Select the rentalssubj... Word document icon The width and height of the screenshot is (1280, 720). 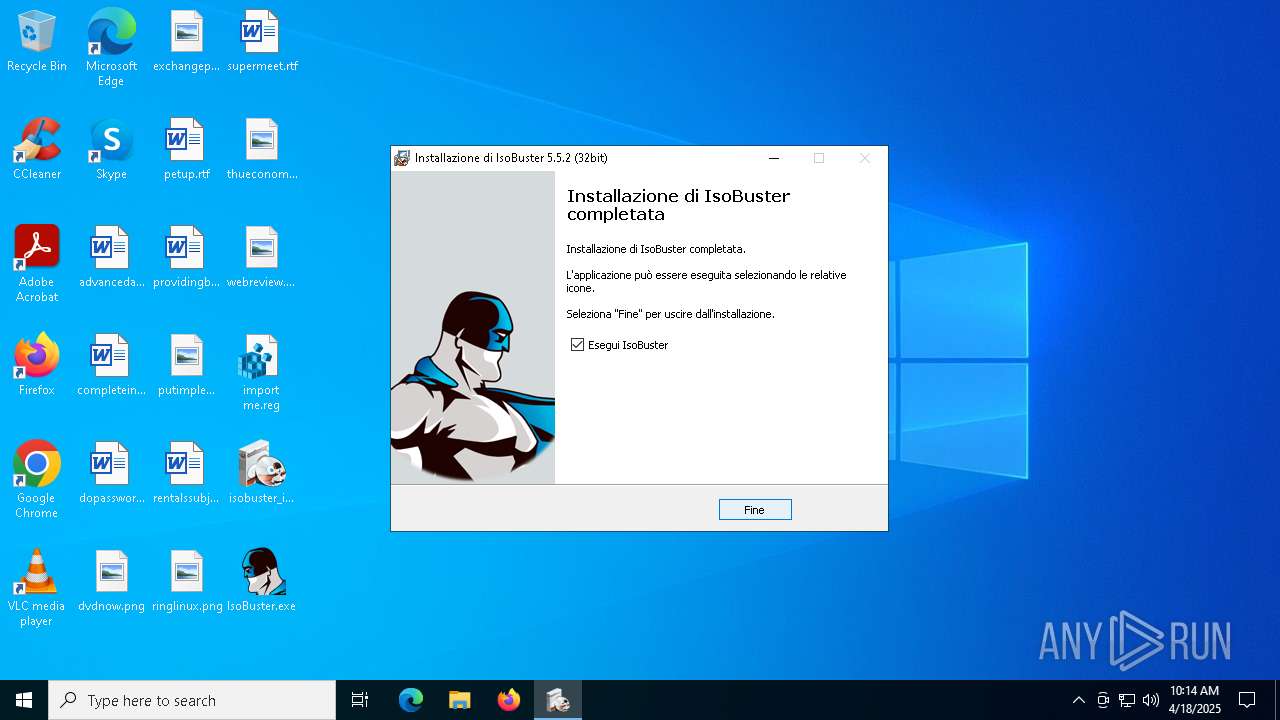186,474
